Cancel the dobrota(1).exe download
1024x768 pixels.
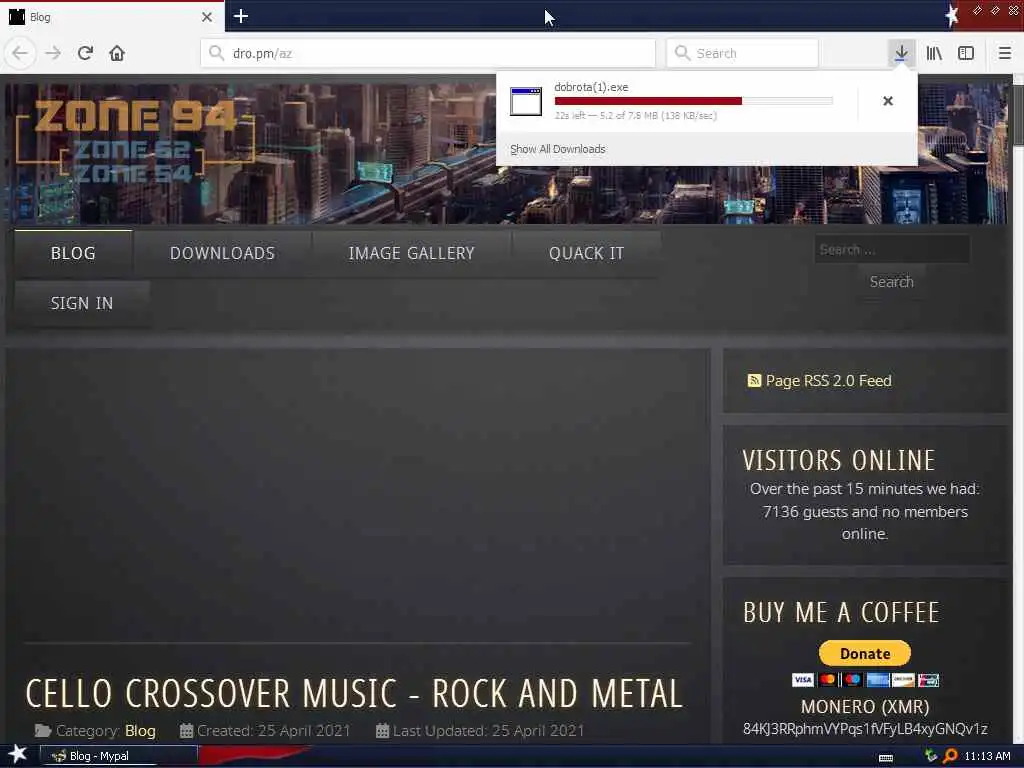(x=888, y=101)
